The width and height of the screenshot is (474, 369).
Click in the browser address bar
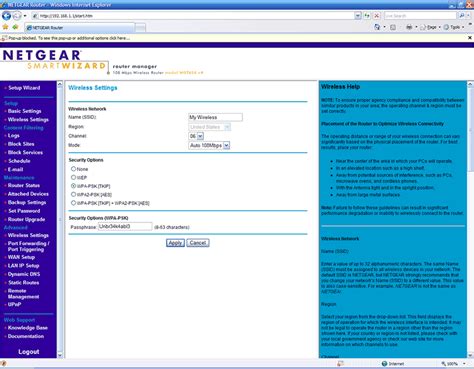pos(193,16)
